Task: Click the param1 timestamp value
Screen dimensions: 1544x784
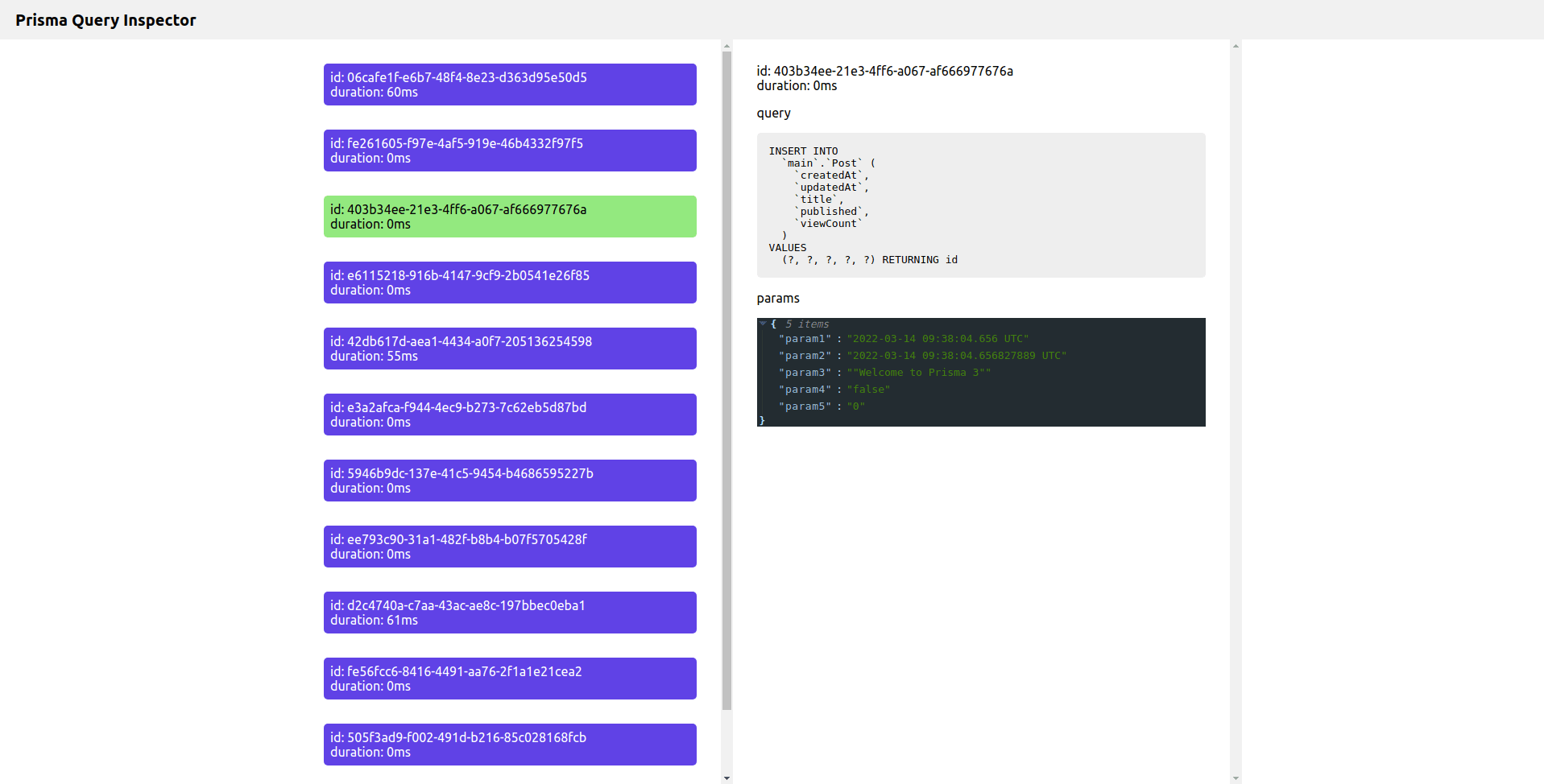Action: [938, 339]
